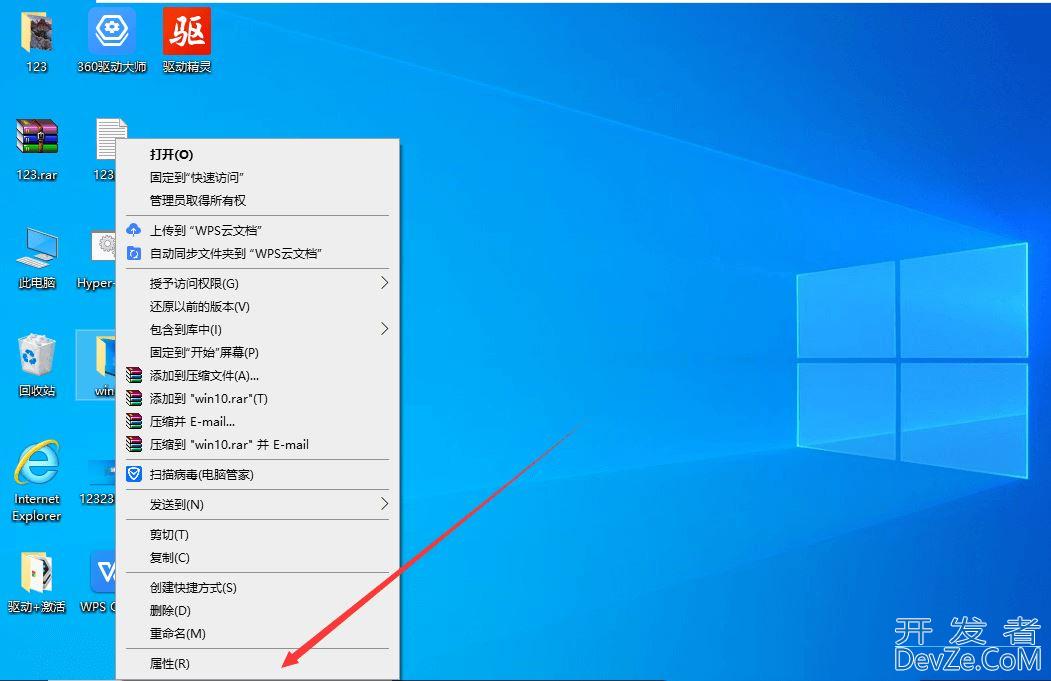
Task: Click WinRAR icon beside 压缩到 "win10.rar" 并 E-mail
Action: click(134, 444)
